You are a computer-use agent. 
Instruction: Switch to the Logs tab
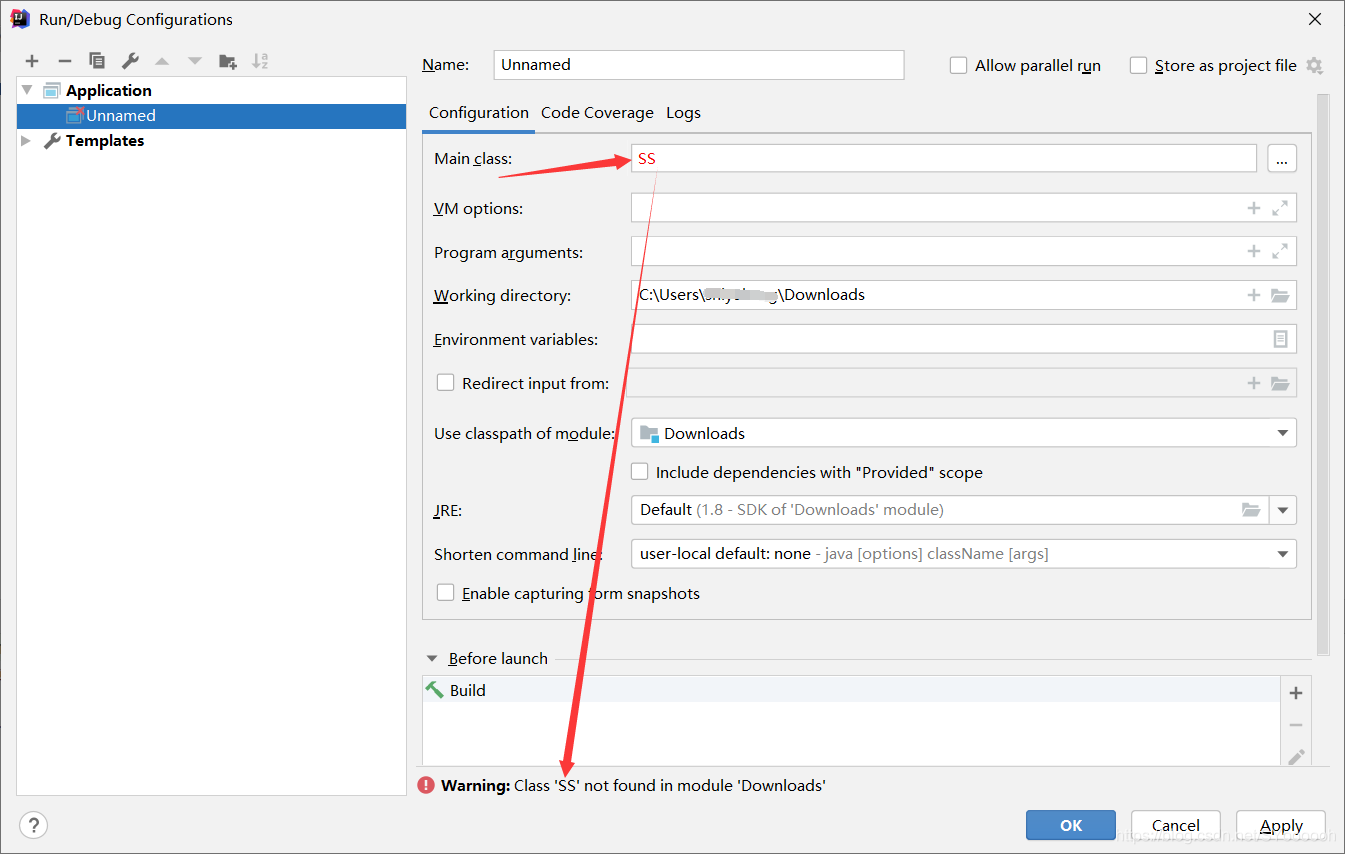[x=683, y=113]
